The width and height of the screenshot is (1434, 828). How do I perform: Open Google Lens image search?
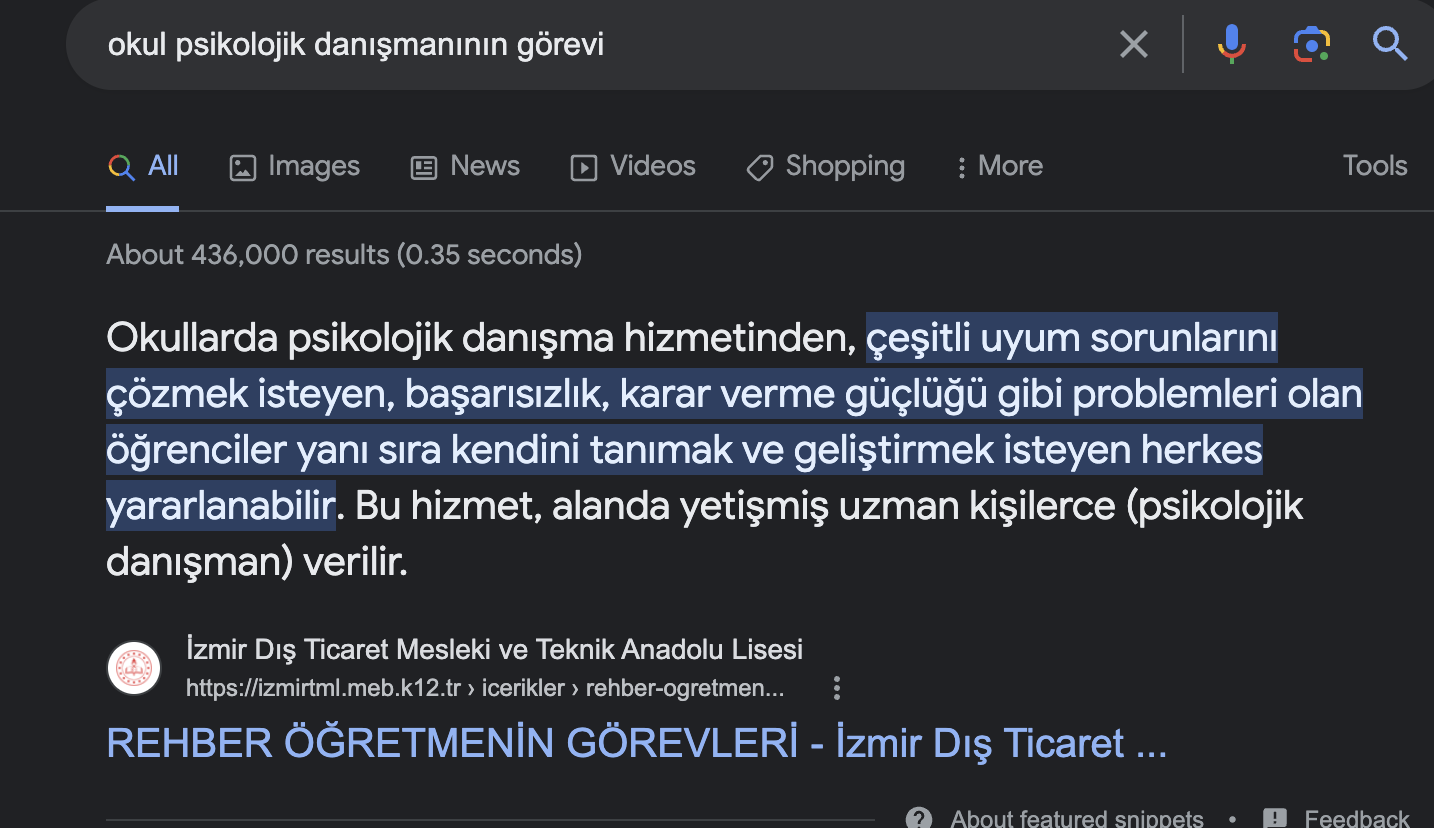coord(1311,44)
